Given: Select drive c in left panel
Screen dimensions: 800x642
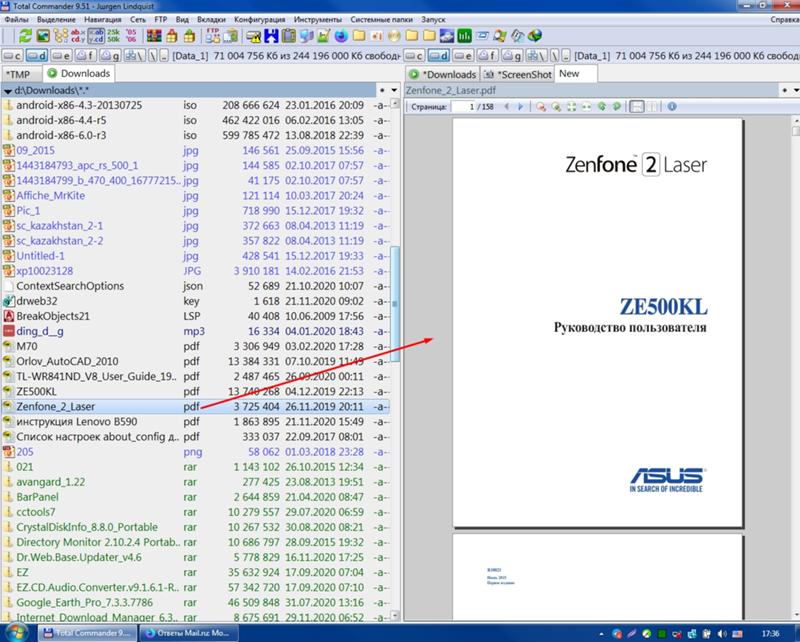Looking at the screenshot, I should tap(12, 56).
